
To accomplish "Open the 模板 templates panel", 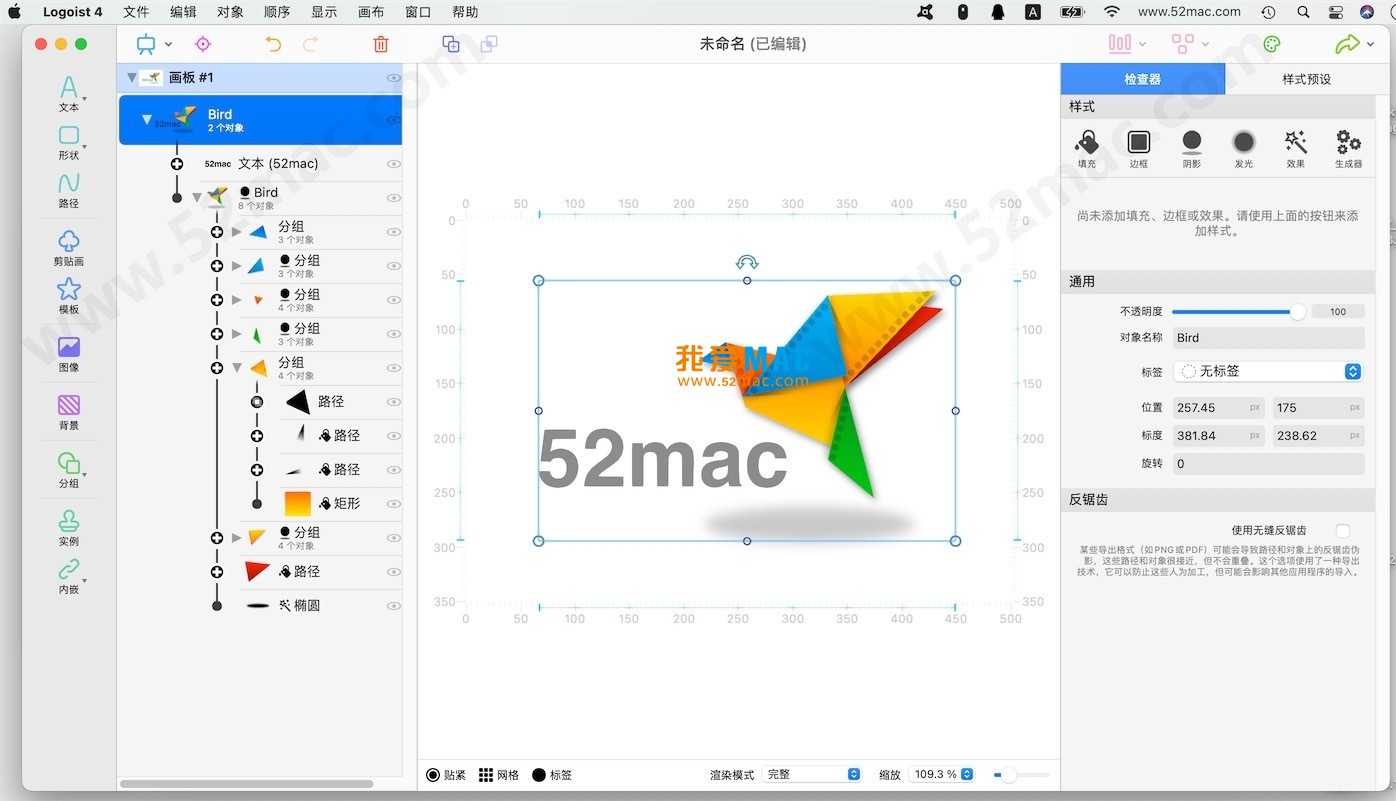I will coord(68,295).
